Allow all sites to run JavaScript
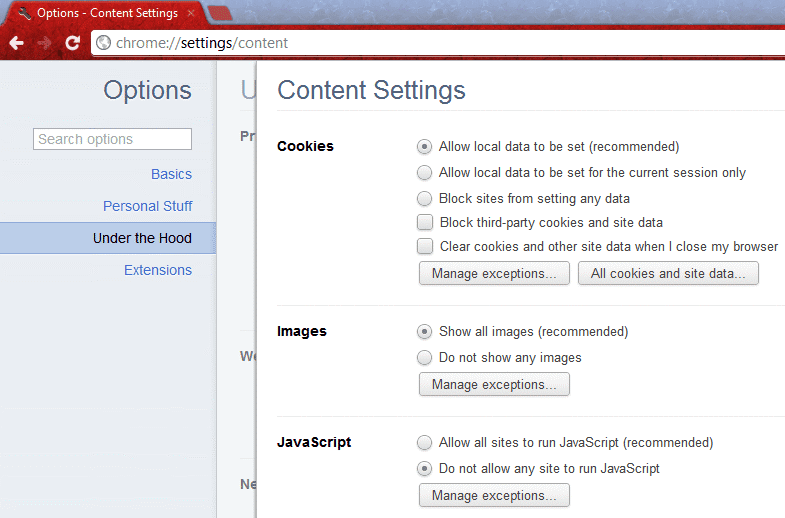The image size is (785, 518). [x=424, y=442]
